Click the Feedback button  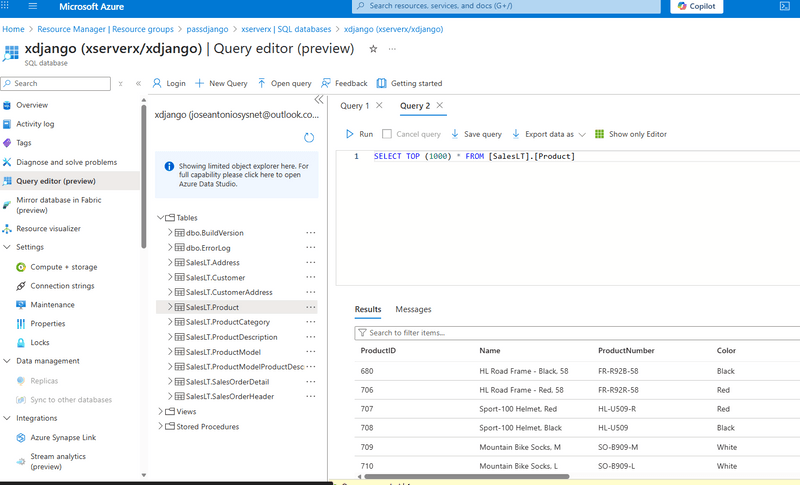pyautogui.click(x=344, y=83)
